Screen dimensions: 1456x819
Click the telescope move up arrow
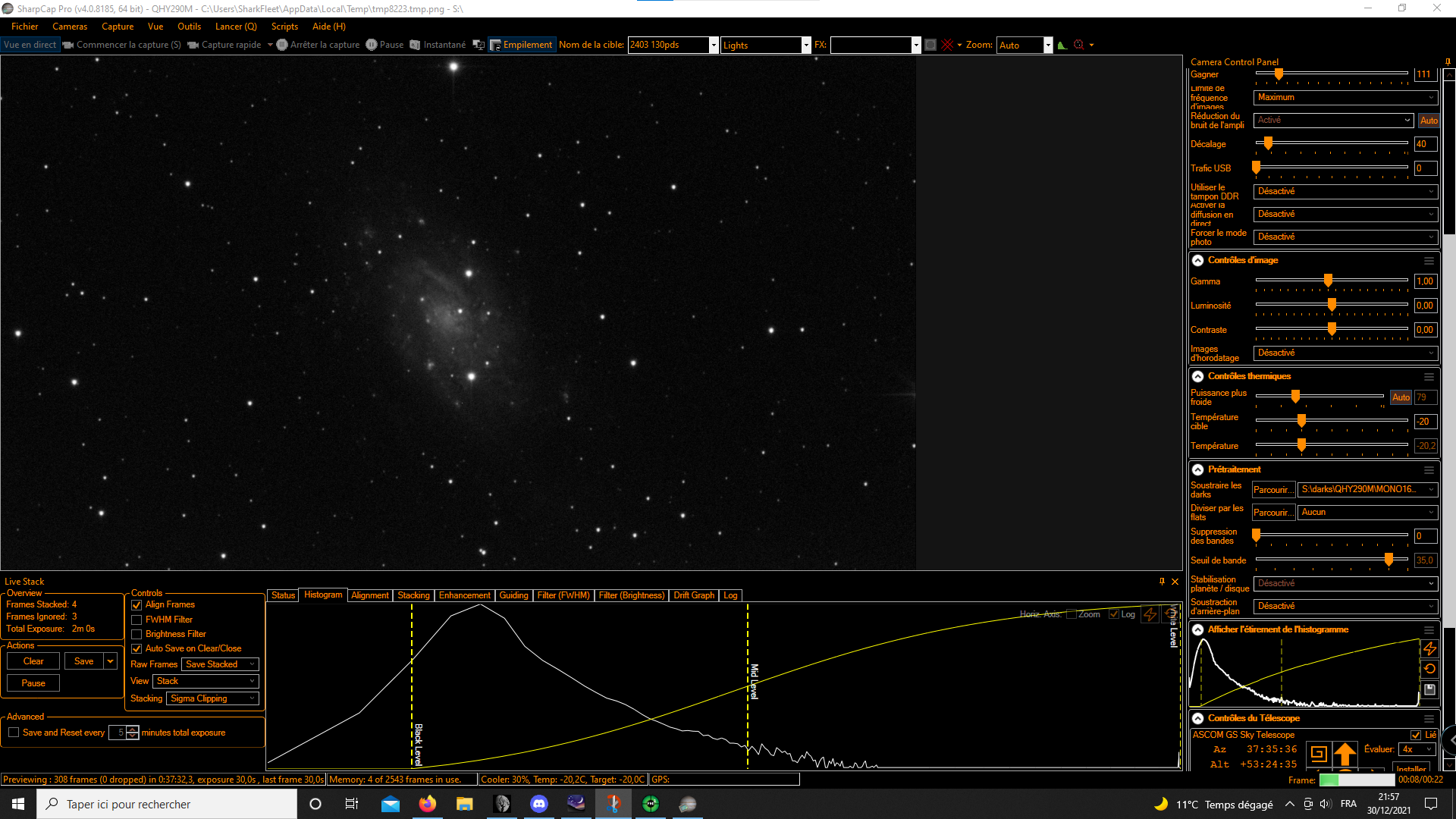[1345, 753]
